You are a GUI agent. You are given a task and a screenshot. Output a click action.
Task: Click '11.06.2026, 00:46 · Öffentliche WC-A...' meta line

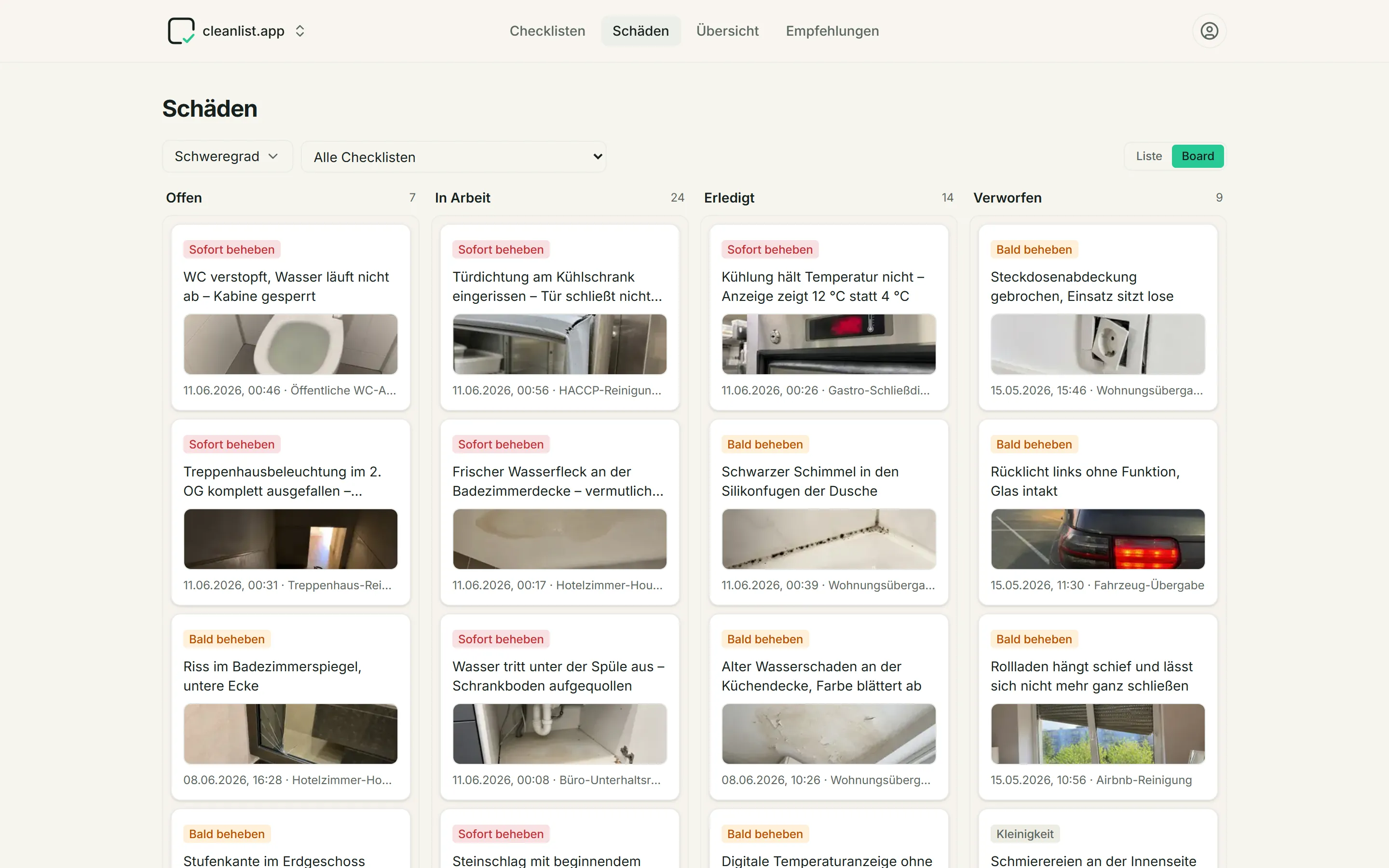tap(289, 391)
